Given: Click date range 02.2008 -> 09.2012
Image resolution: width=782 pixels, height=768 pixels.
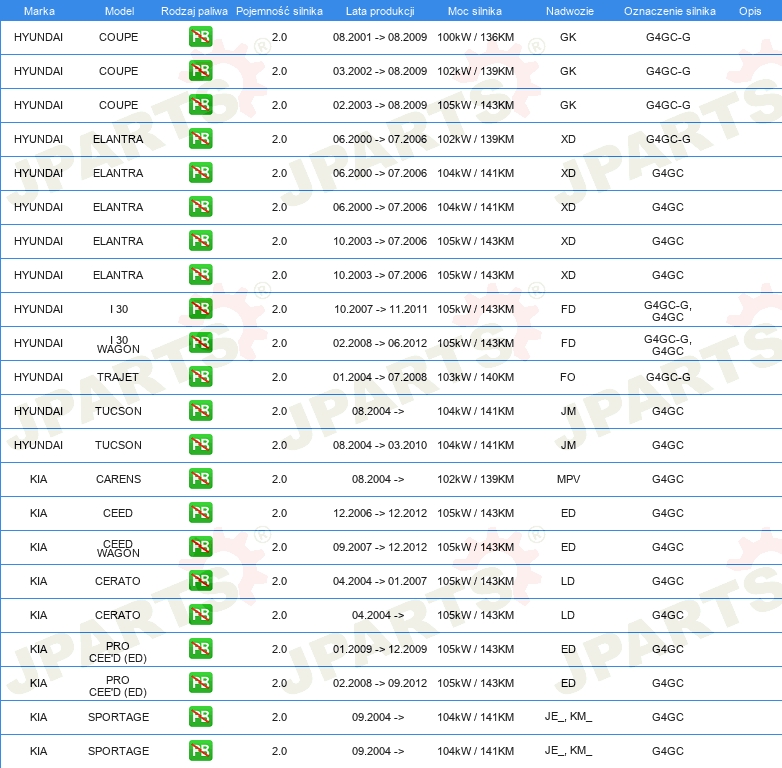Looking at the screenshot, I should tap(380, 683).
